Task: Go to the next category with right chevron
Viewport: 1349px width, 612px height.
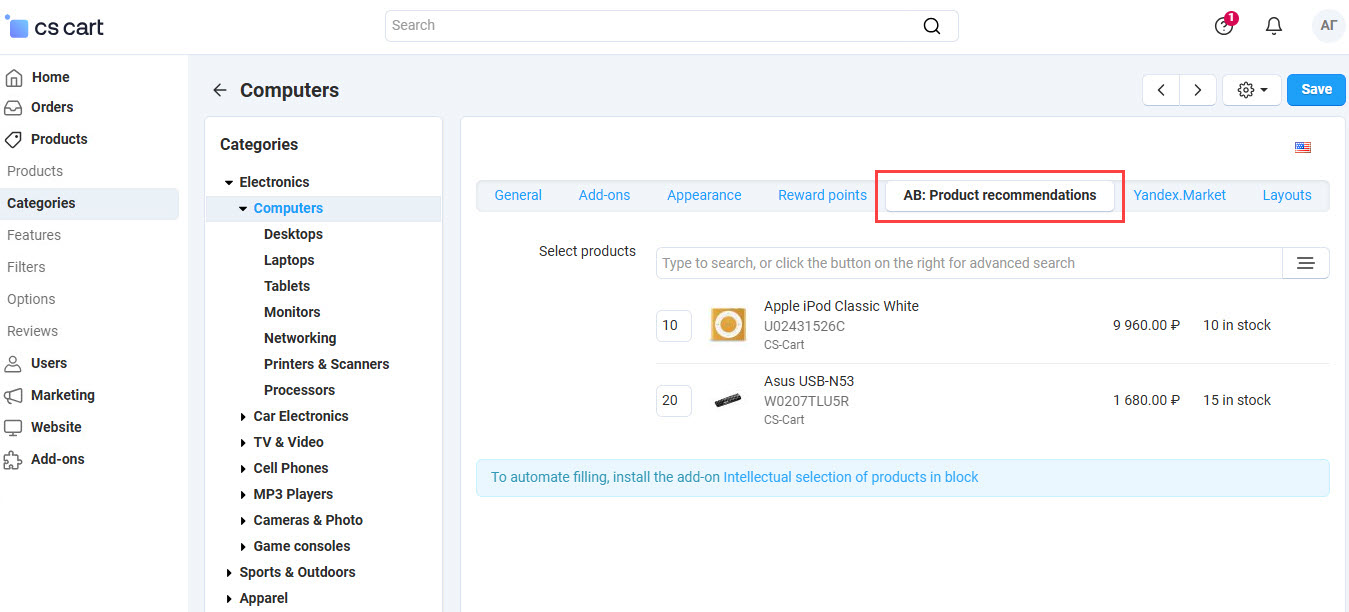Action: [1198, 90]
